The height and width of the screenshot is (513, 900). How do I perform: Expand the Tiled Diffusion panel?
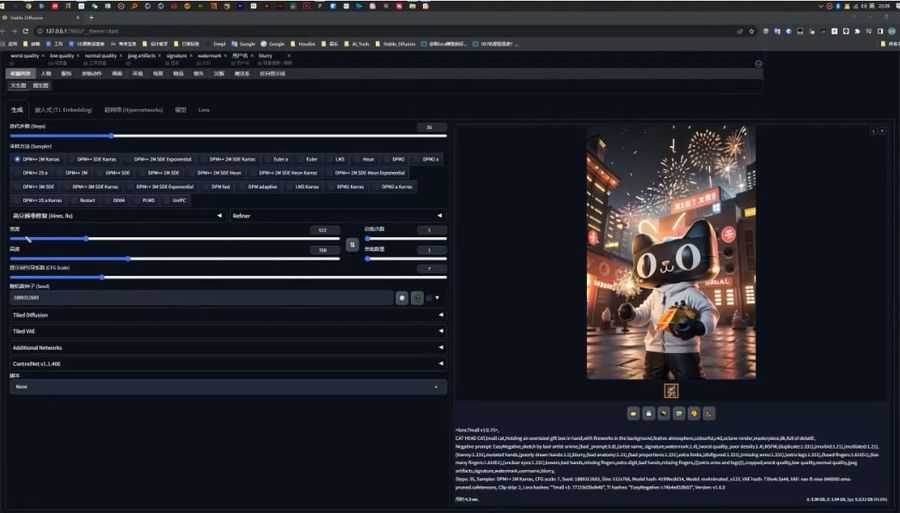228,315
